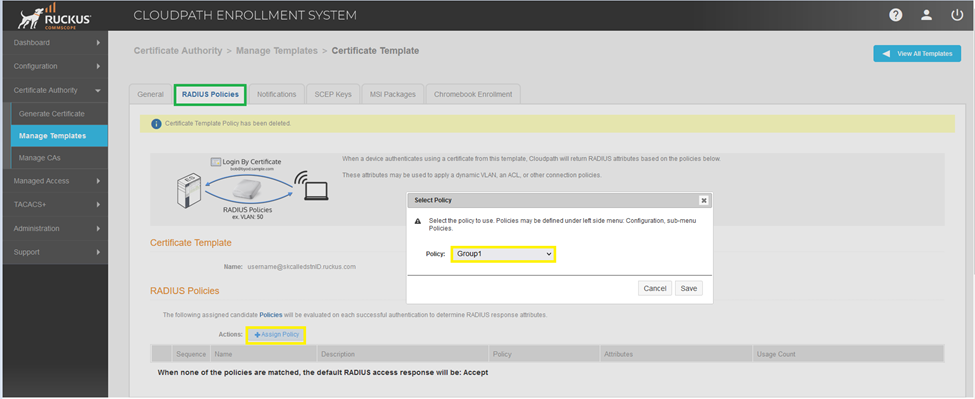The height and width of the screenshot is (399, 975).
Task: Open the Policies link in description
Action: [270, 315]
